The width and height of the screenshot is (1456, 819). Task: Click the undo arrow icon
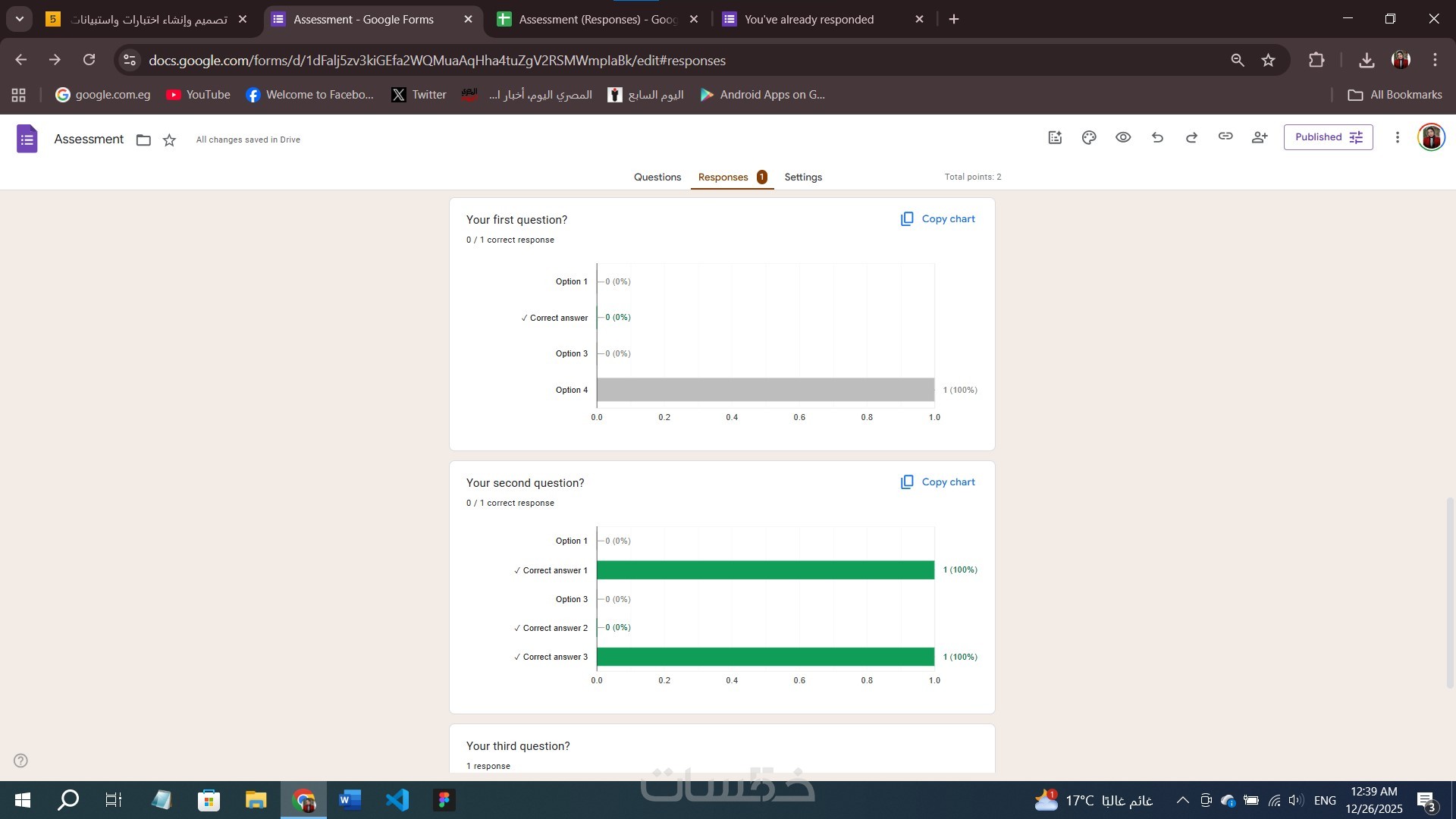1157,137
